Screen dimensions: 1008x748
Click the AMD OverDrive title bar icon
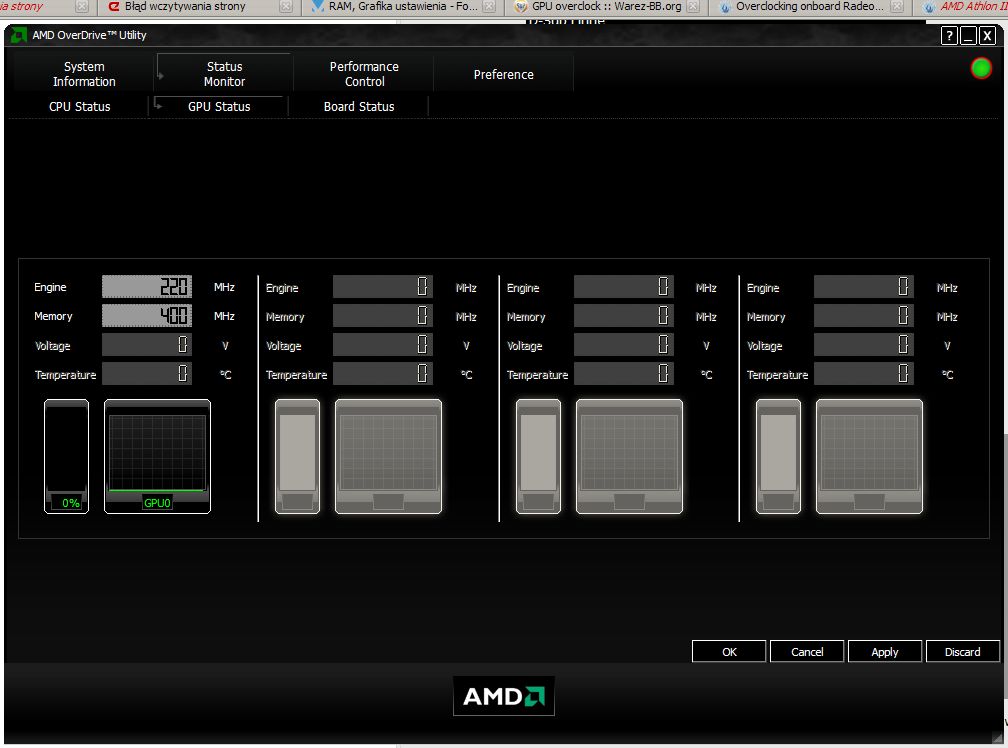19,35
